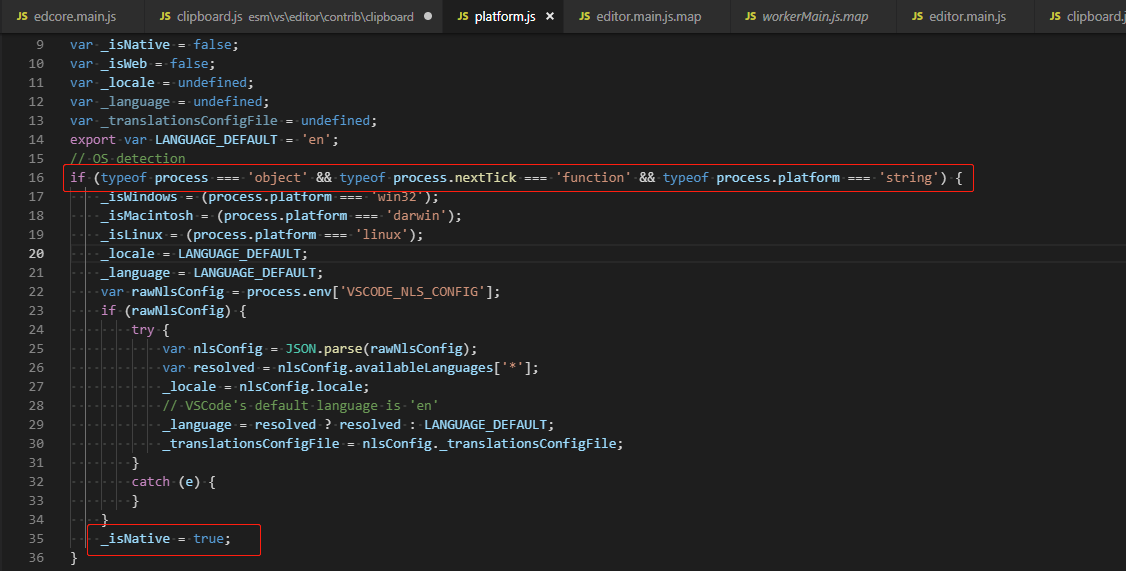Click line number 20 in gutter
Image resolution: width=1126 pixels, height=571 pixels.
36,254
